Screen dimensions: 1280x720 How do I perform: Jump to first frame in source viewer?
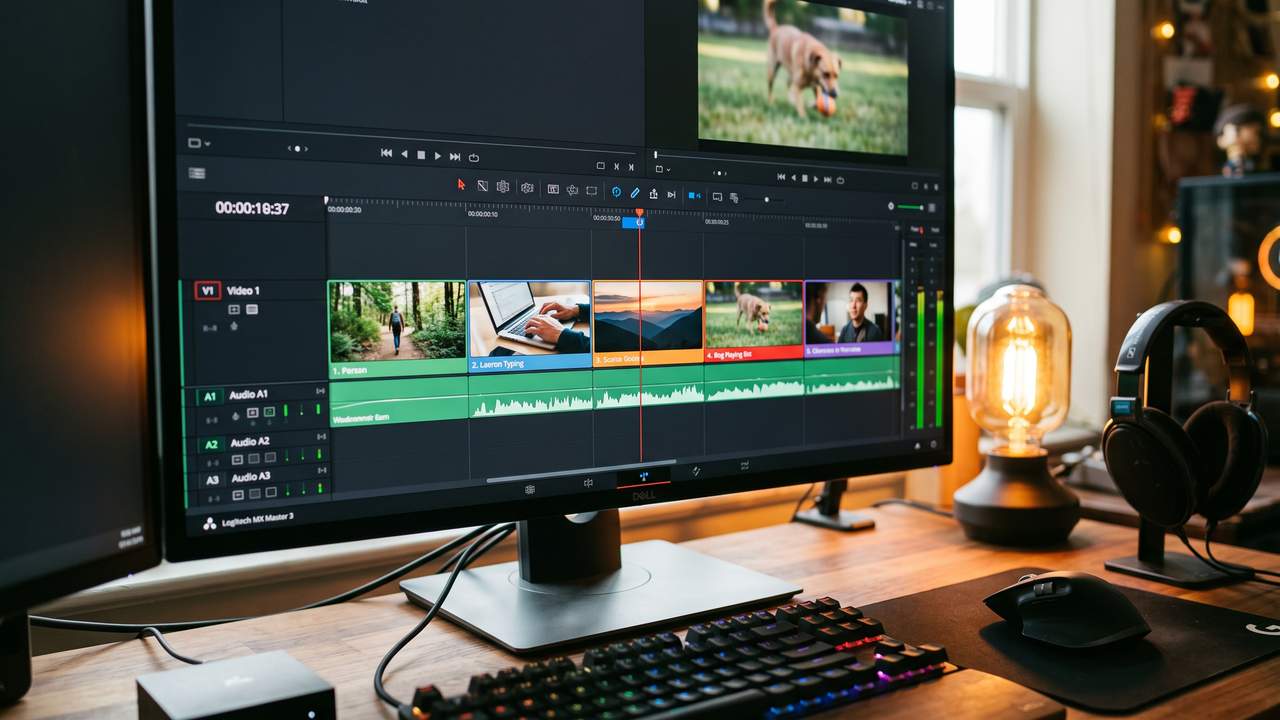(386, 153)
